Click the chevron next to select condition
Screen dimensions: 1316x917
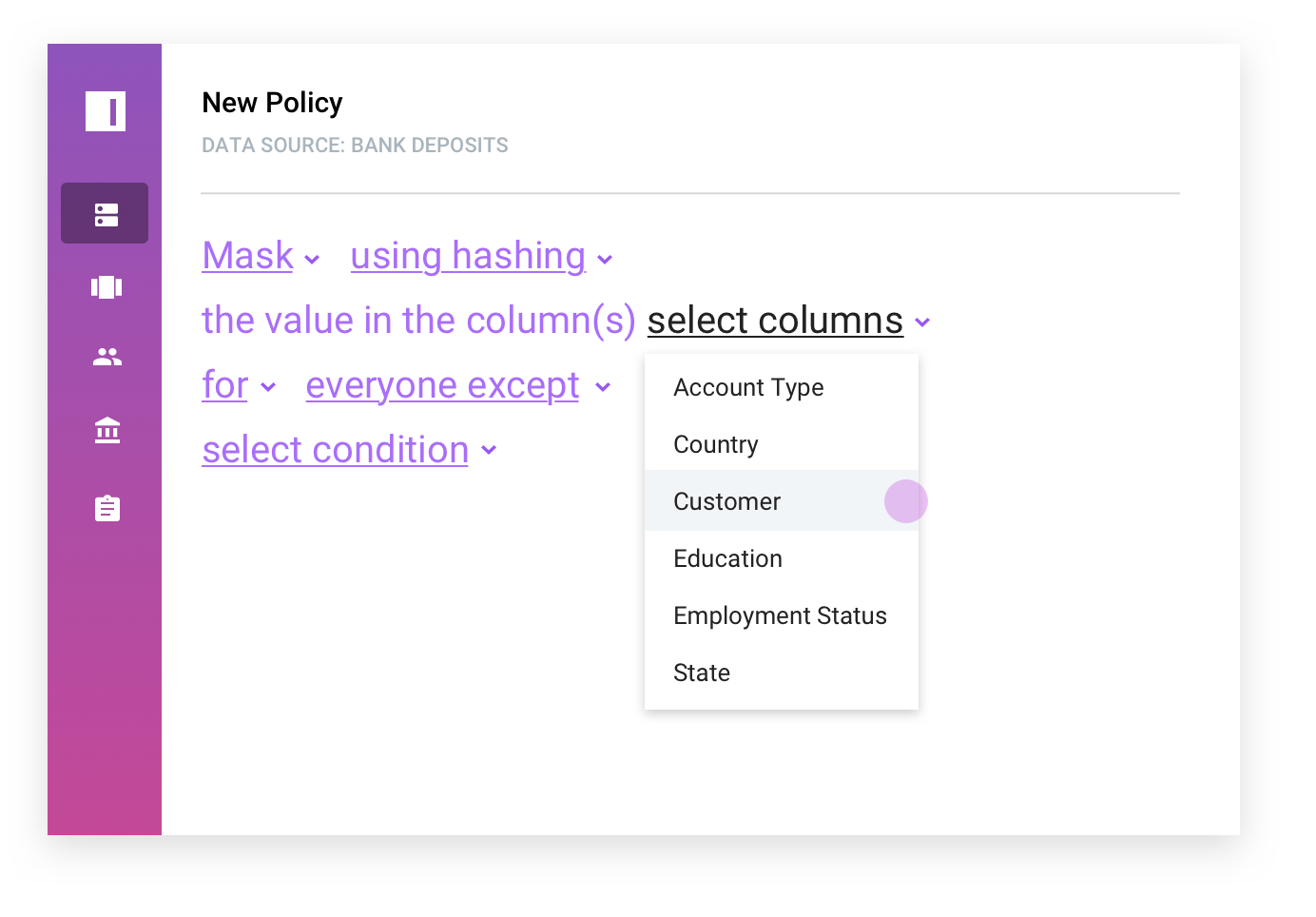pos(489,451)
